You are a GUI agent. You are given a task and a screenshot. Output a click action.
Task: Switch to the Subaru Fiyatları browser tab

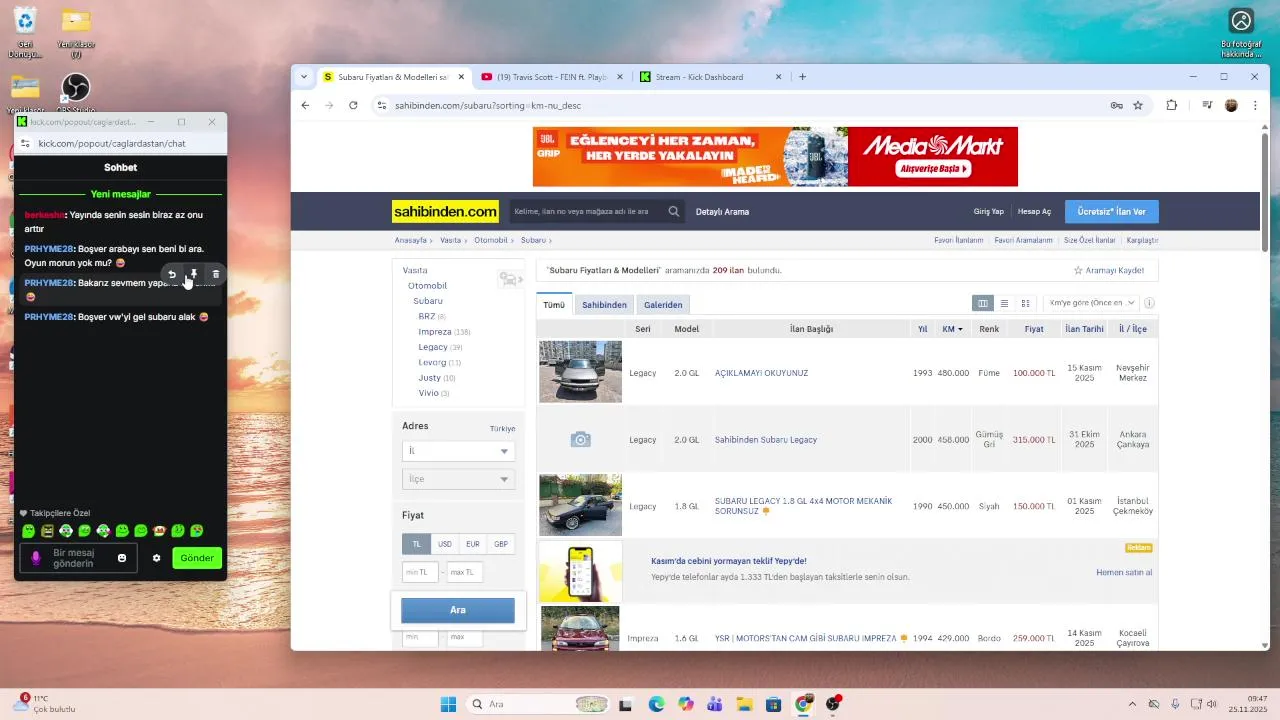click(392, 77)
